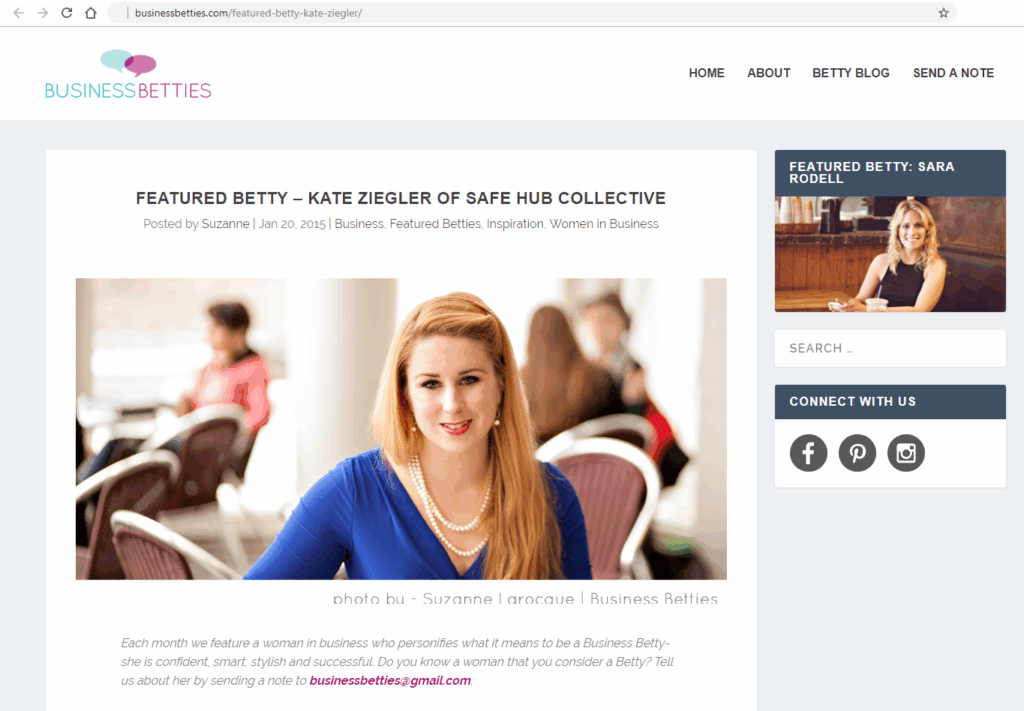Go forward with the forward arrow

tap(42, 12)
